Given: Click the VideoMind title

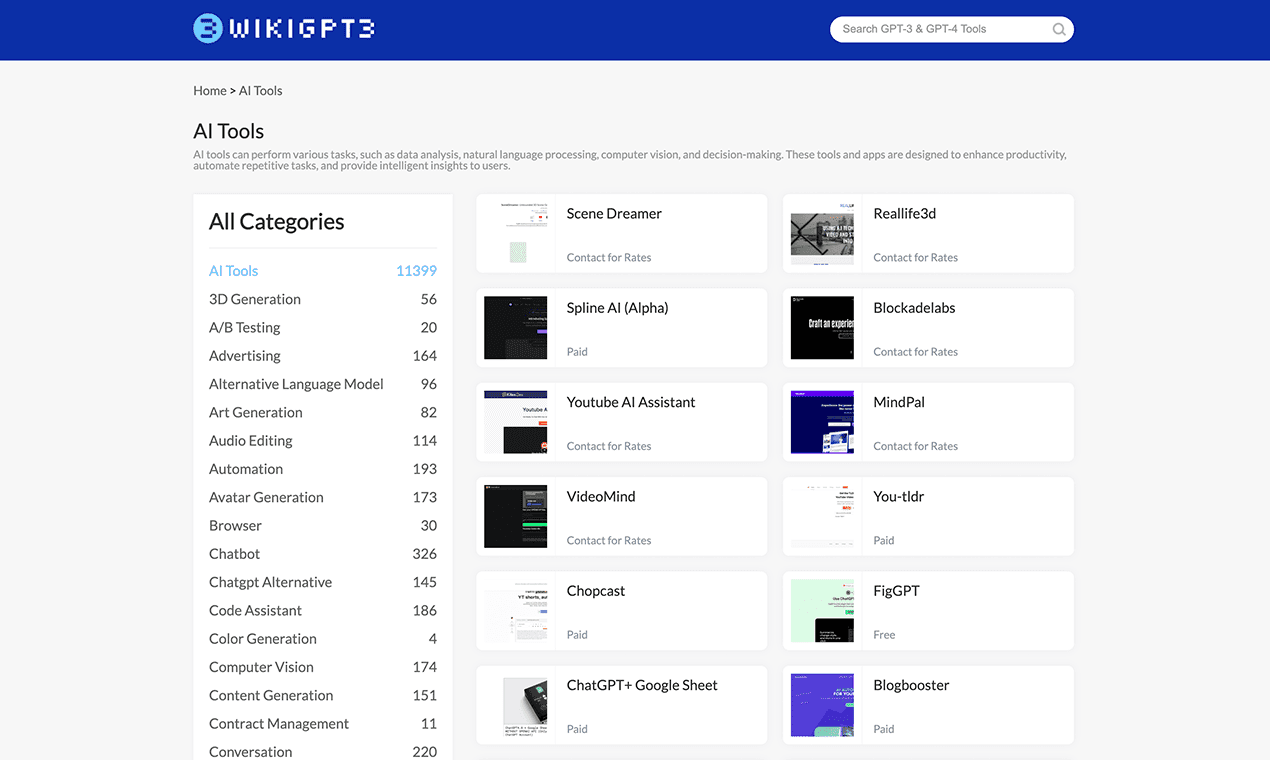Looking at the screenshot, I should coord(601,496).
